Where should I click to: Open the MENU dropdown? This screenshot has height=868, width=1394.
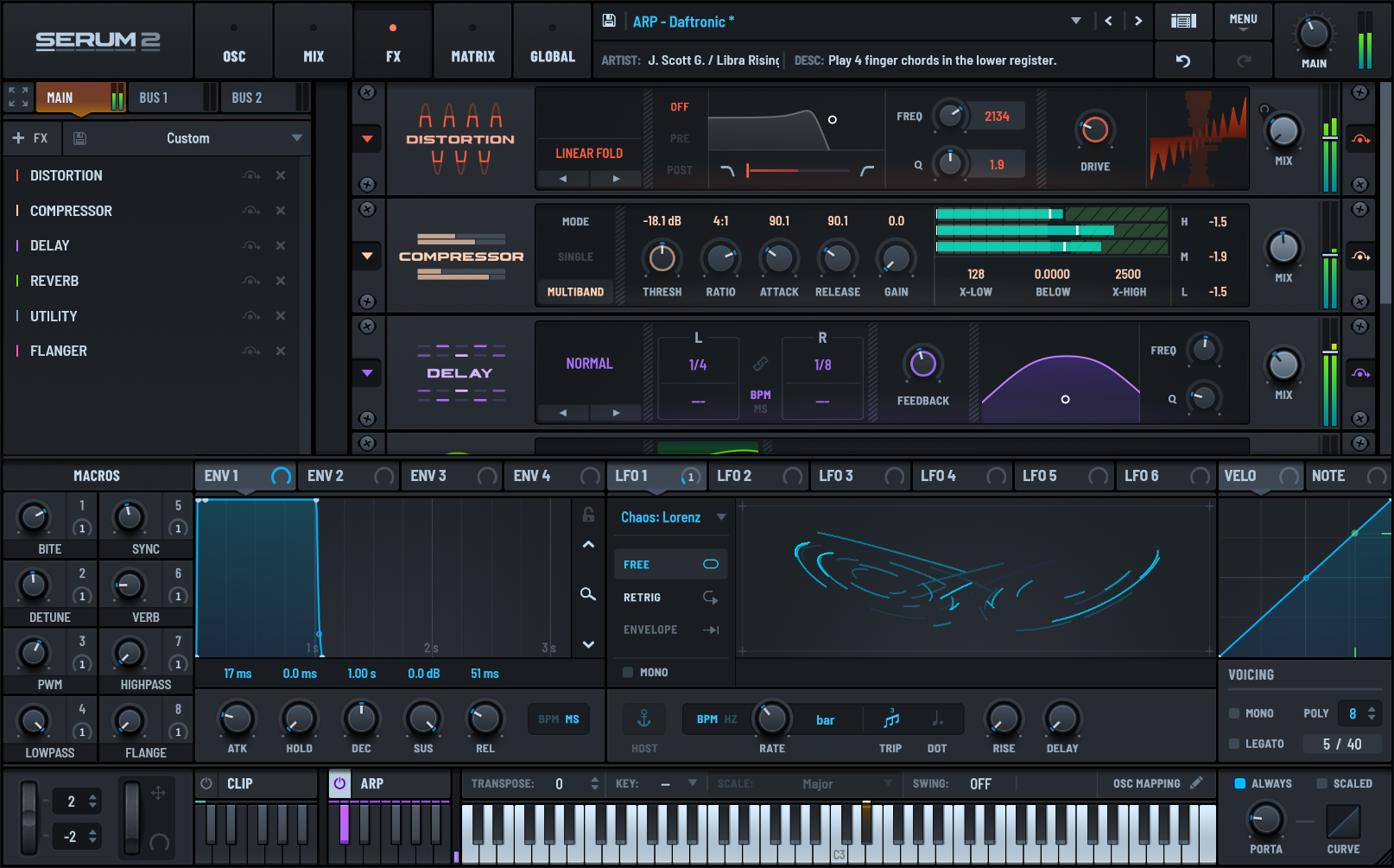(x=1243, y=22)
